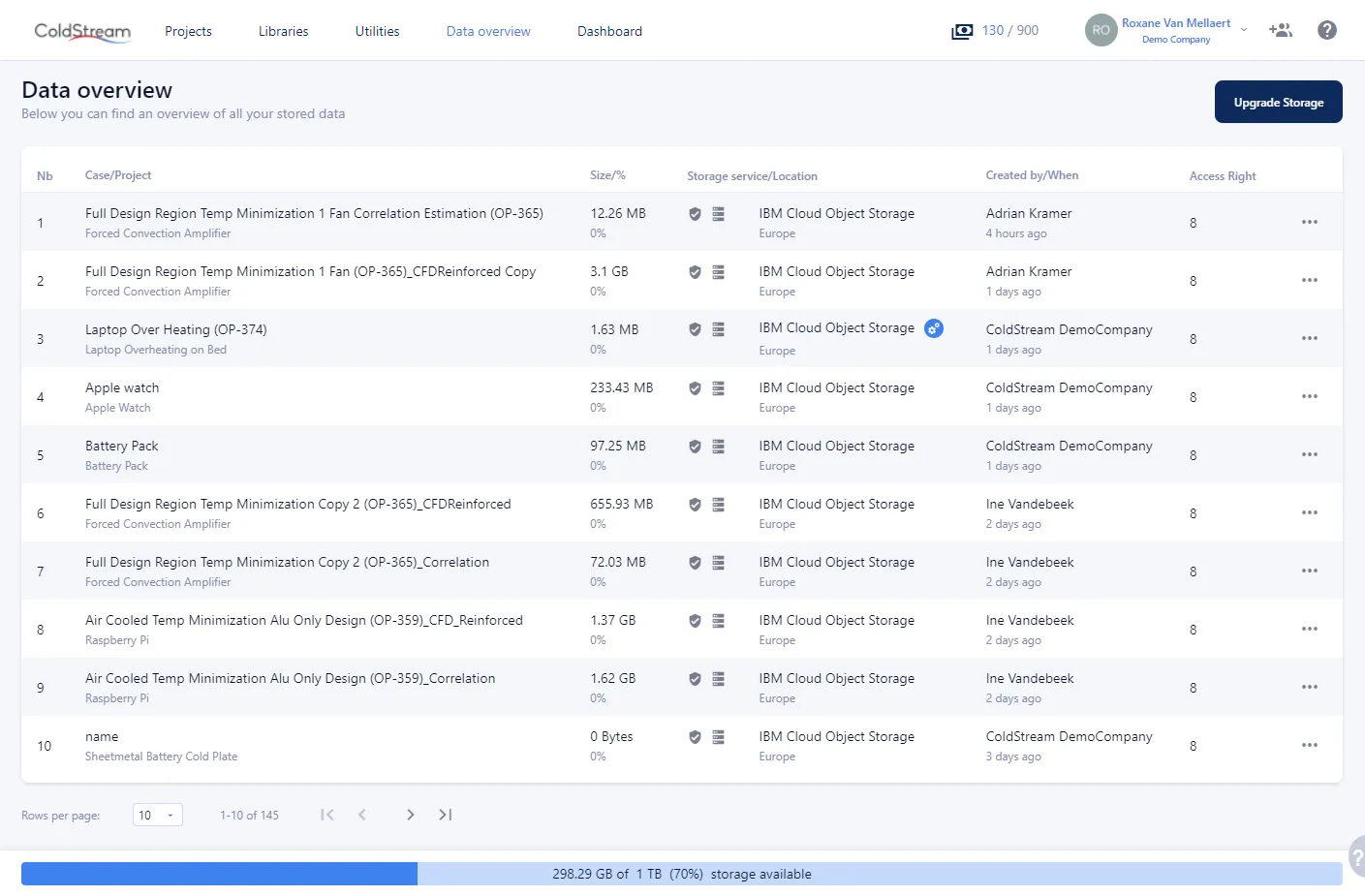Open the three-dot menu for row 1
The height and width of the screenshot is (896, 1365).
(x=1310, y=222)
